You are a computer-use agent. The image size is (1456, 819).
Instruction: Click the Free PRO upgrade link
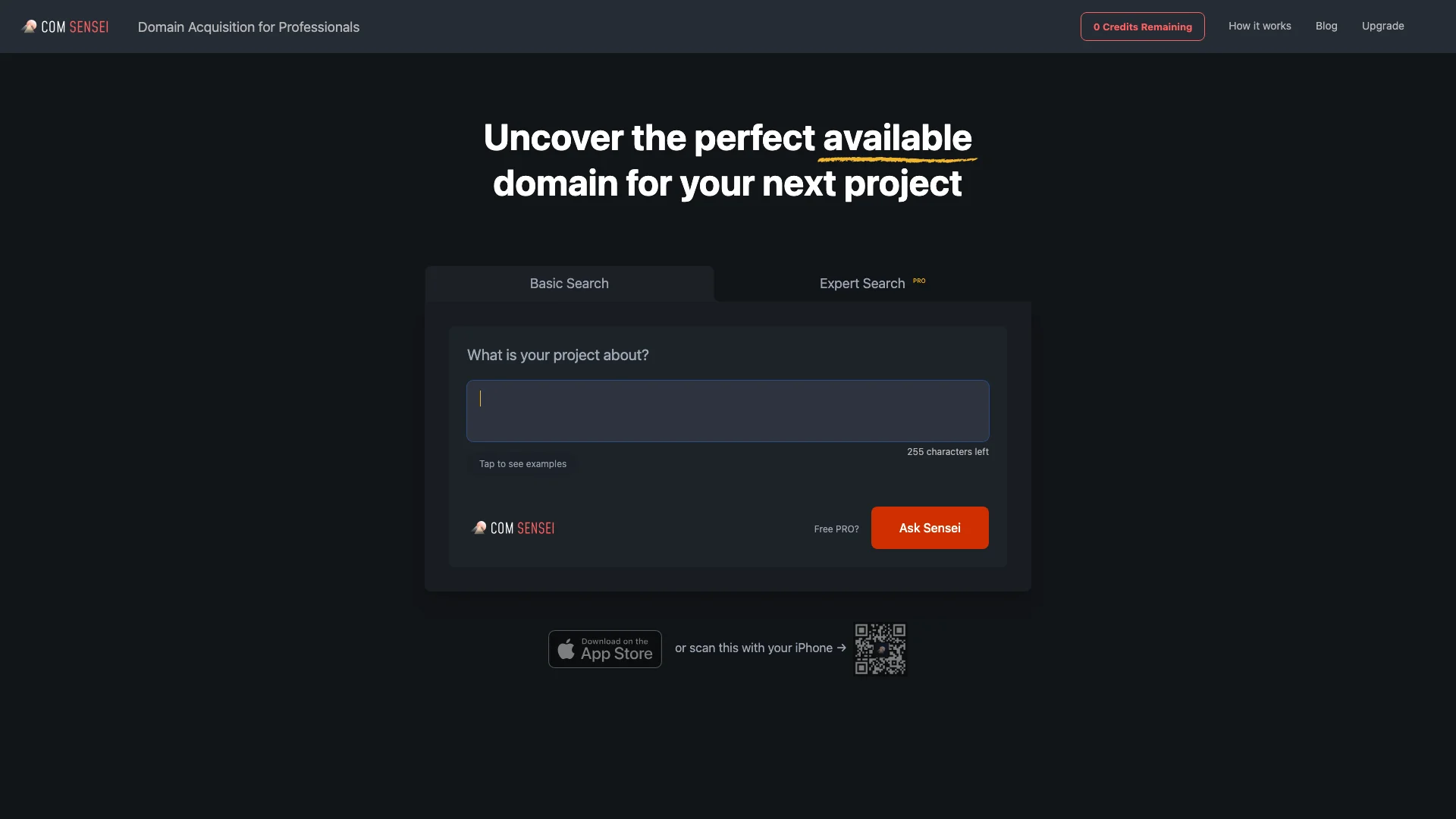coord(836,528)
